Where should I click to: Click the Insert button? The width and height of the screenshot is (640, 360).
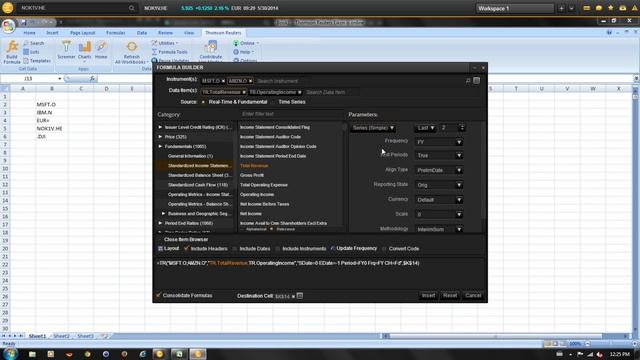(428, 296)
